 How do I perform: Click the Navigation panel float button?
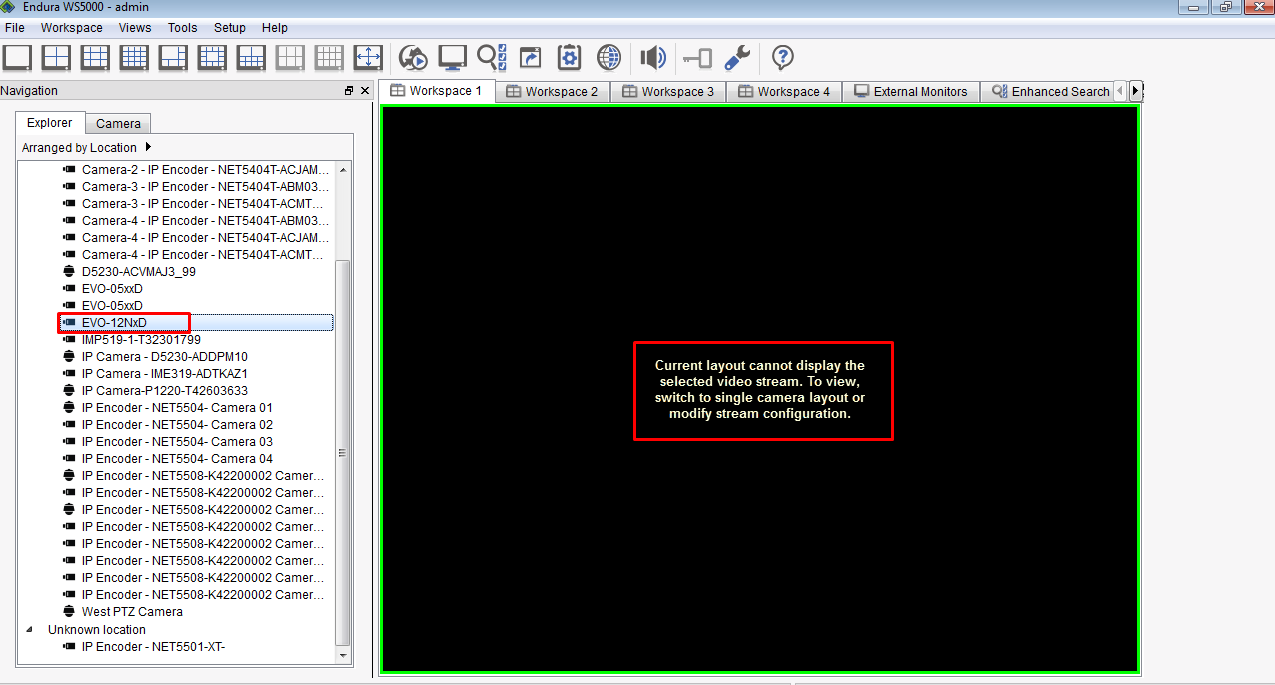349,90
